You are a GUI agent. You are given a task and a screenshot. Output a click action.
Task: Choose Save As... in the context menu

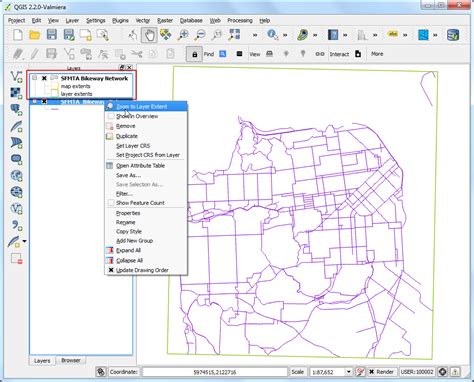128,175
